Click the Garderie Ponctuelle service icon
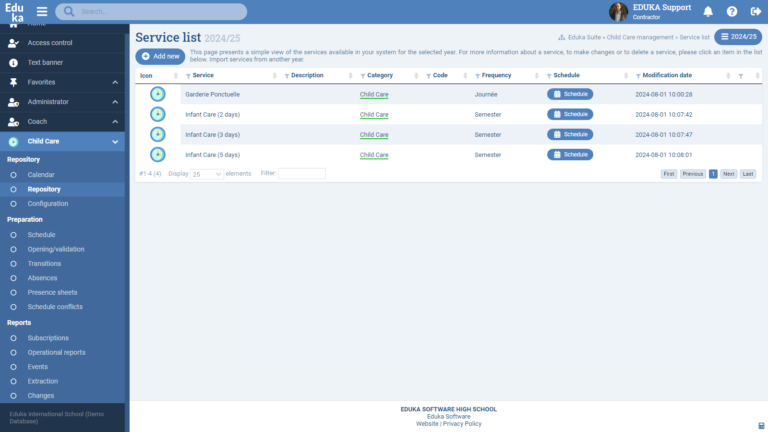Image resolution: width=768 pixels, height=432 pixels. pyautogui.click(x=157, y=94)
